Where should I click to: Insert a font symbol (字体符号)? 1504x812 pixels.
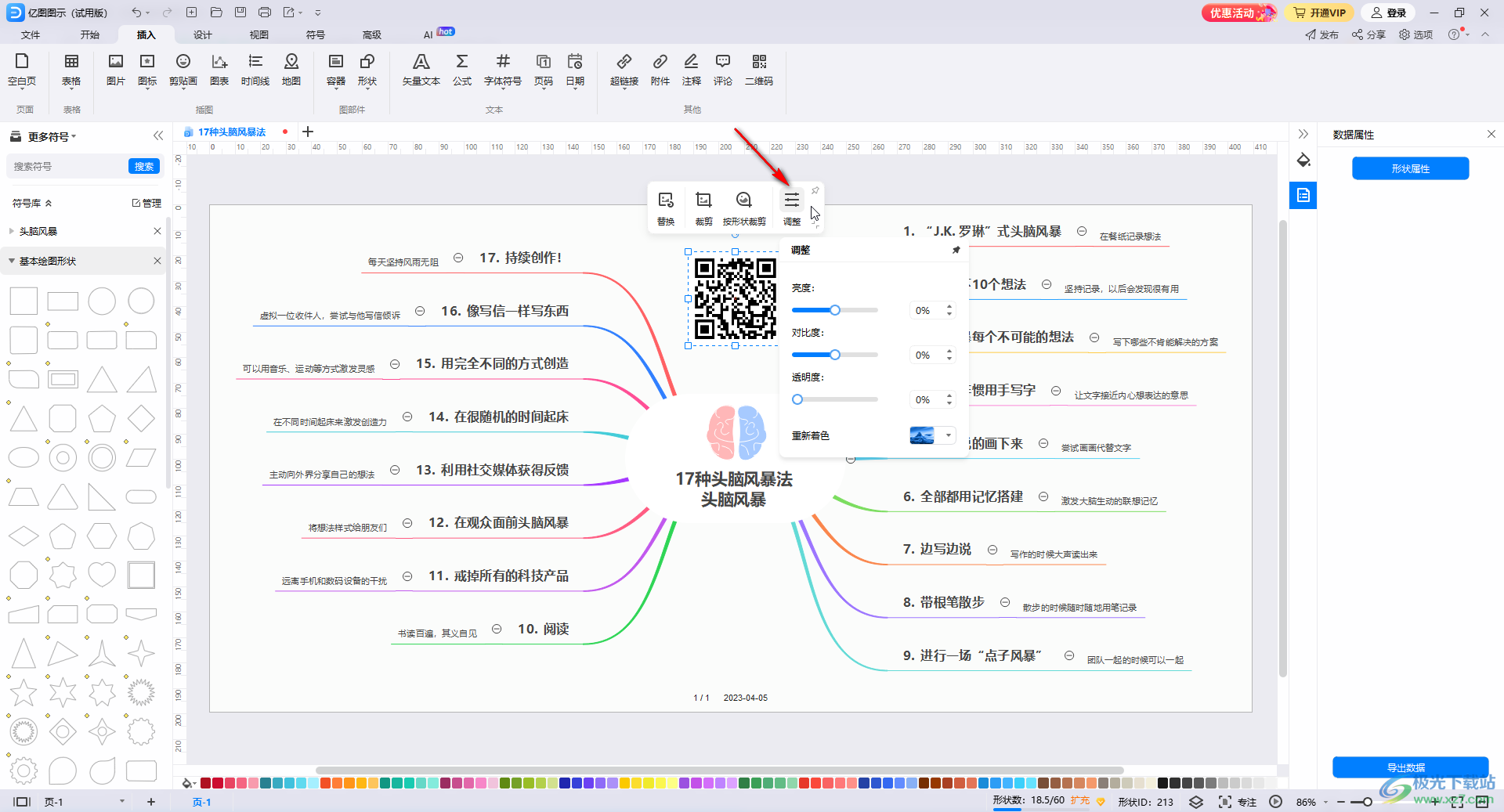point(503,70)
